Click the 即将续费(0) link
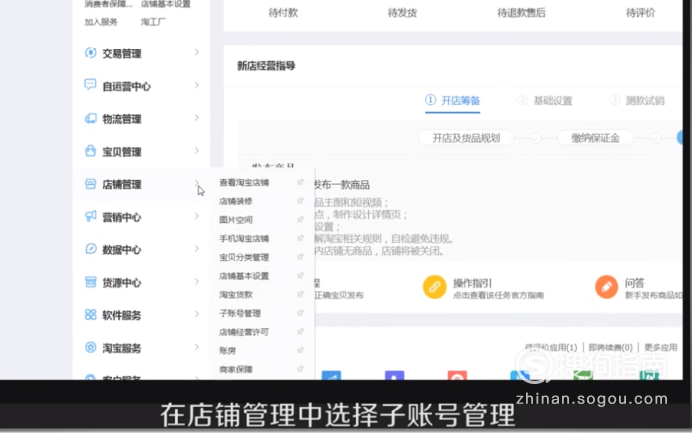The image size is (692, 433). click(x=611, y=347)
